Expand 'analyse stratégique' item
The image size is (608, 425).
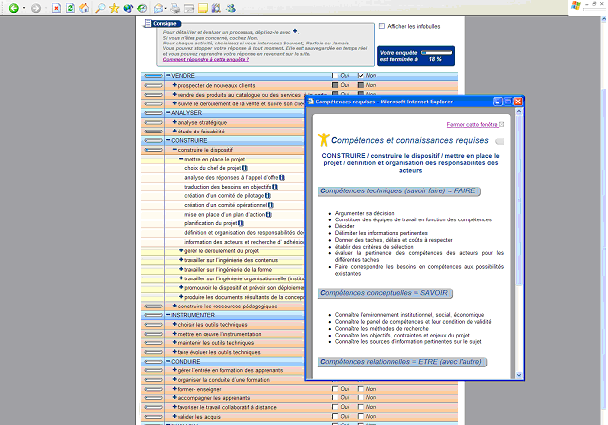pos(173,122)
